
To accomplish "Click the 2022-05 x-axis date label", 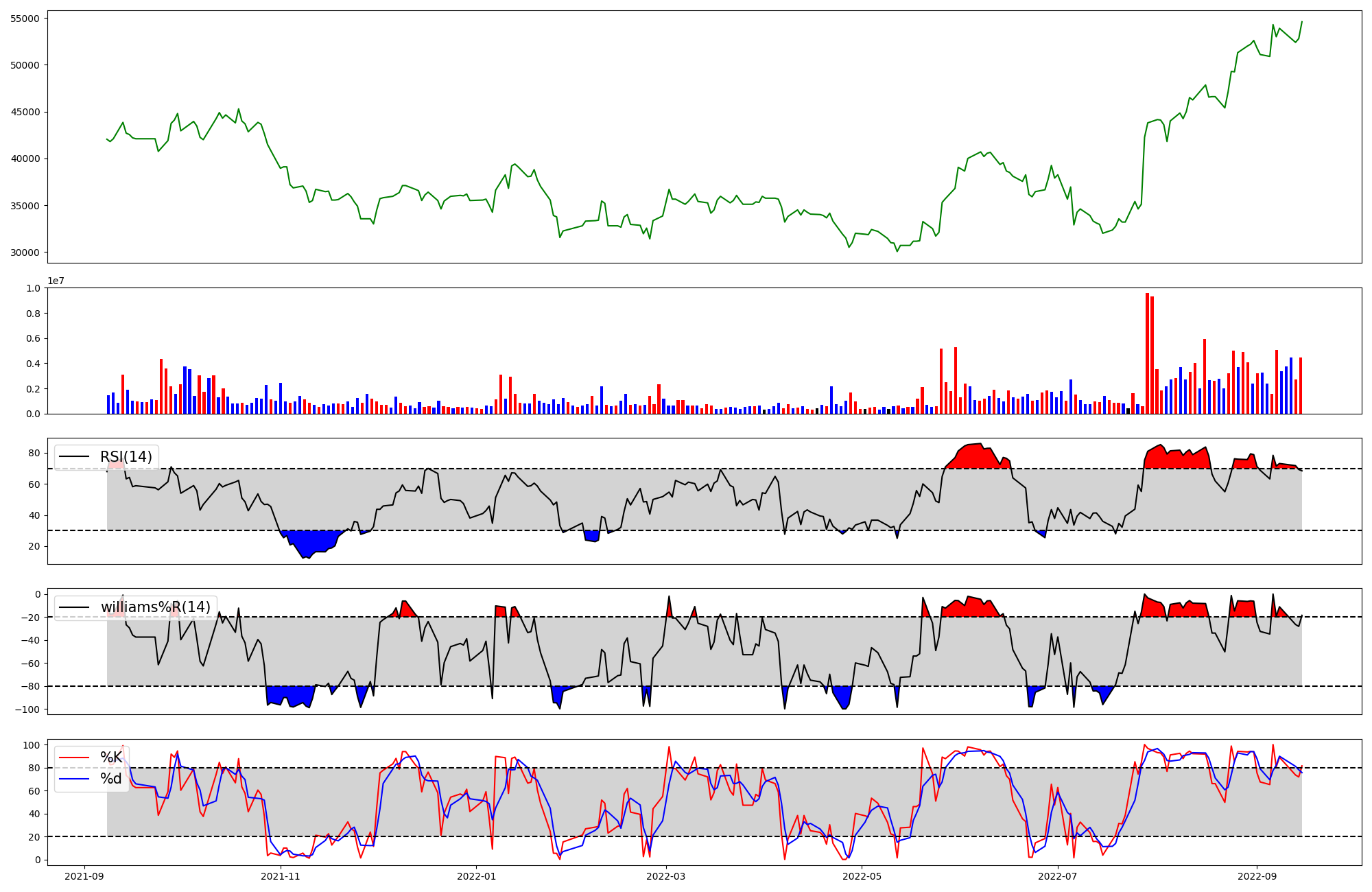I will pyautogui.click(x=862, y=876).
